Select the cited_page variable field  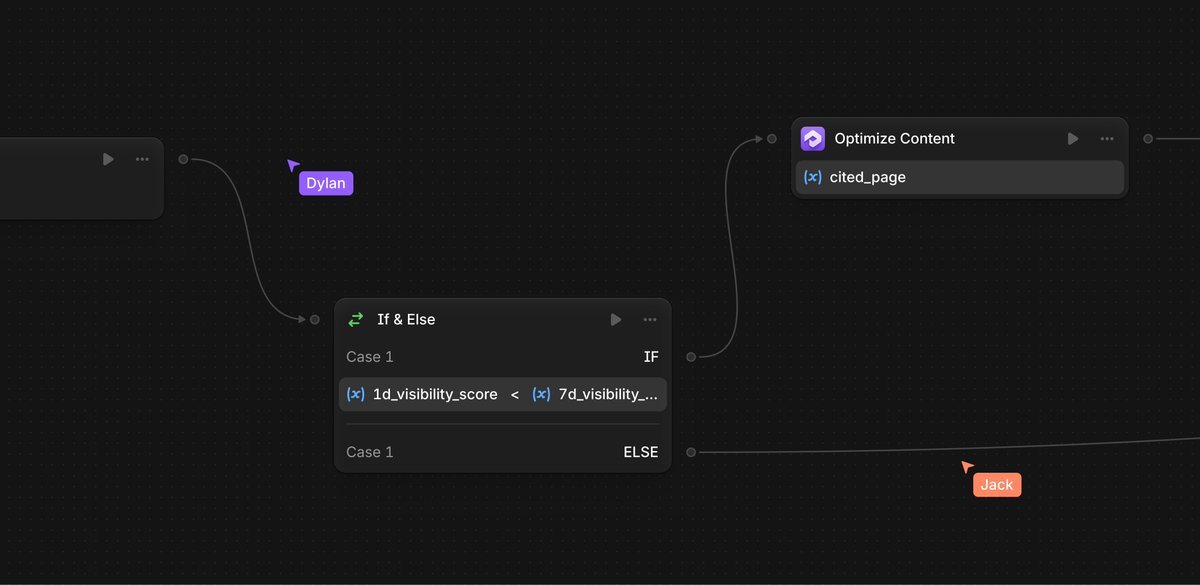pos(960,177)
